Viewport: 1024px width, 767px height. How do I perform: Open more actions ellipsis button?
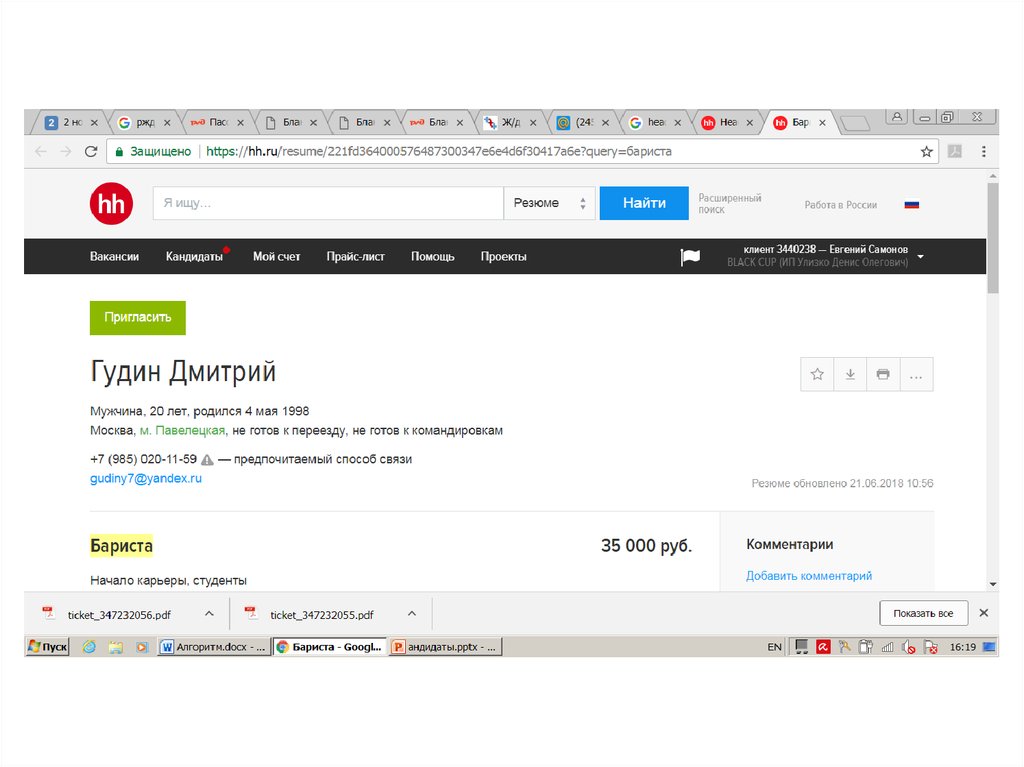click(x=916, y=374)
